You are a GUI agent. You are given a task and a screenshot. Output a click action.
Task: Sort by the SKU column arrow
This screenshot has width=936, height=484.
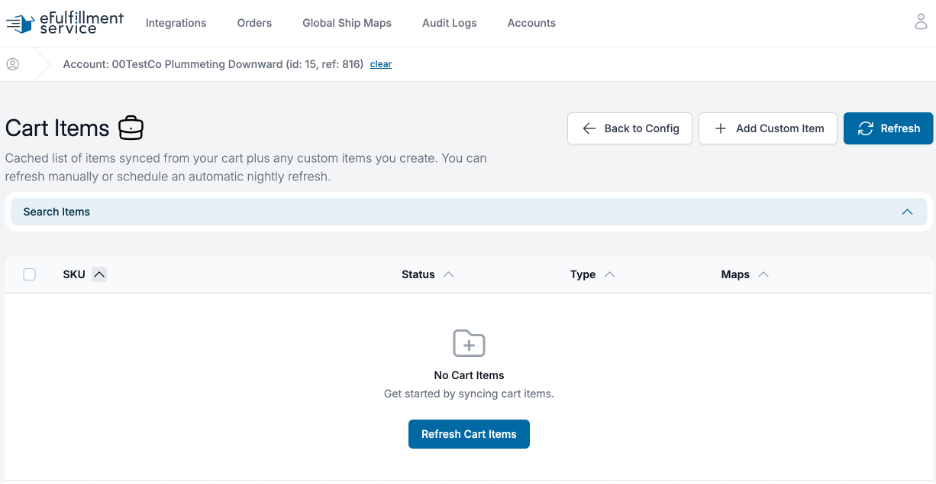(x=100, y=275)
